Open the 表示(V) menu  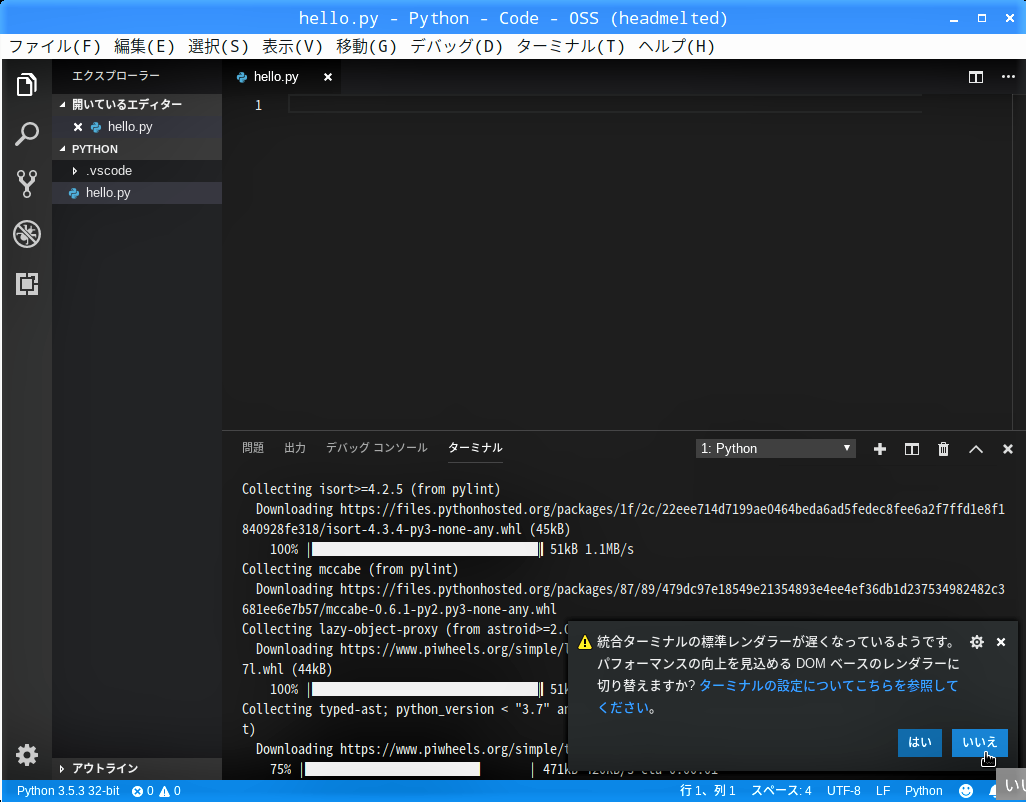tap(292, 46)
